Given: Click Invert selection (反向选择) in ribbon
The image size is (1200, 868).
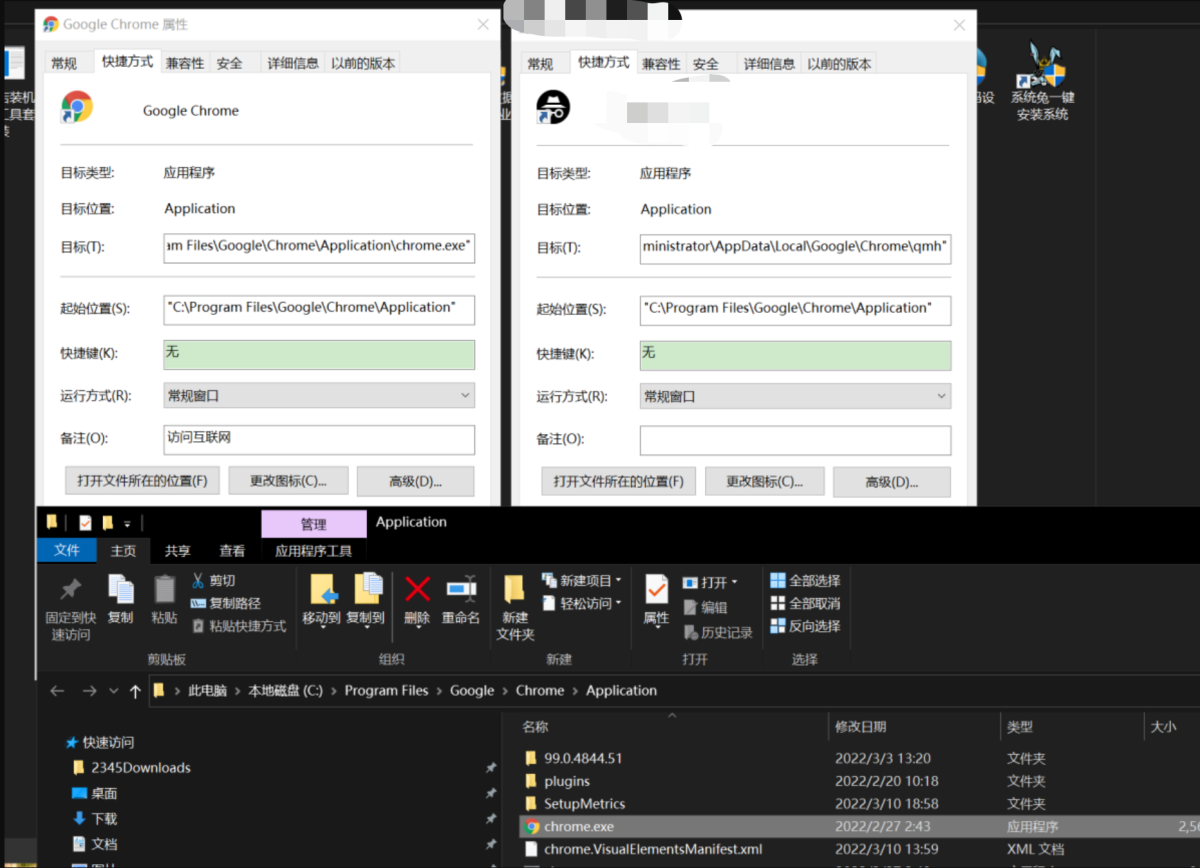Looking at the screenshot, I should [x=805, y=626].
